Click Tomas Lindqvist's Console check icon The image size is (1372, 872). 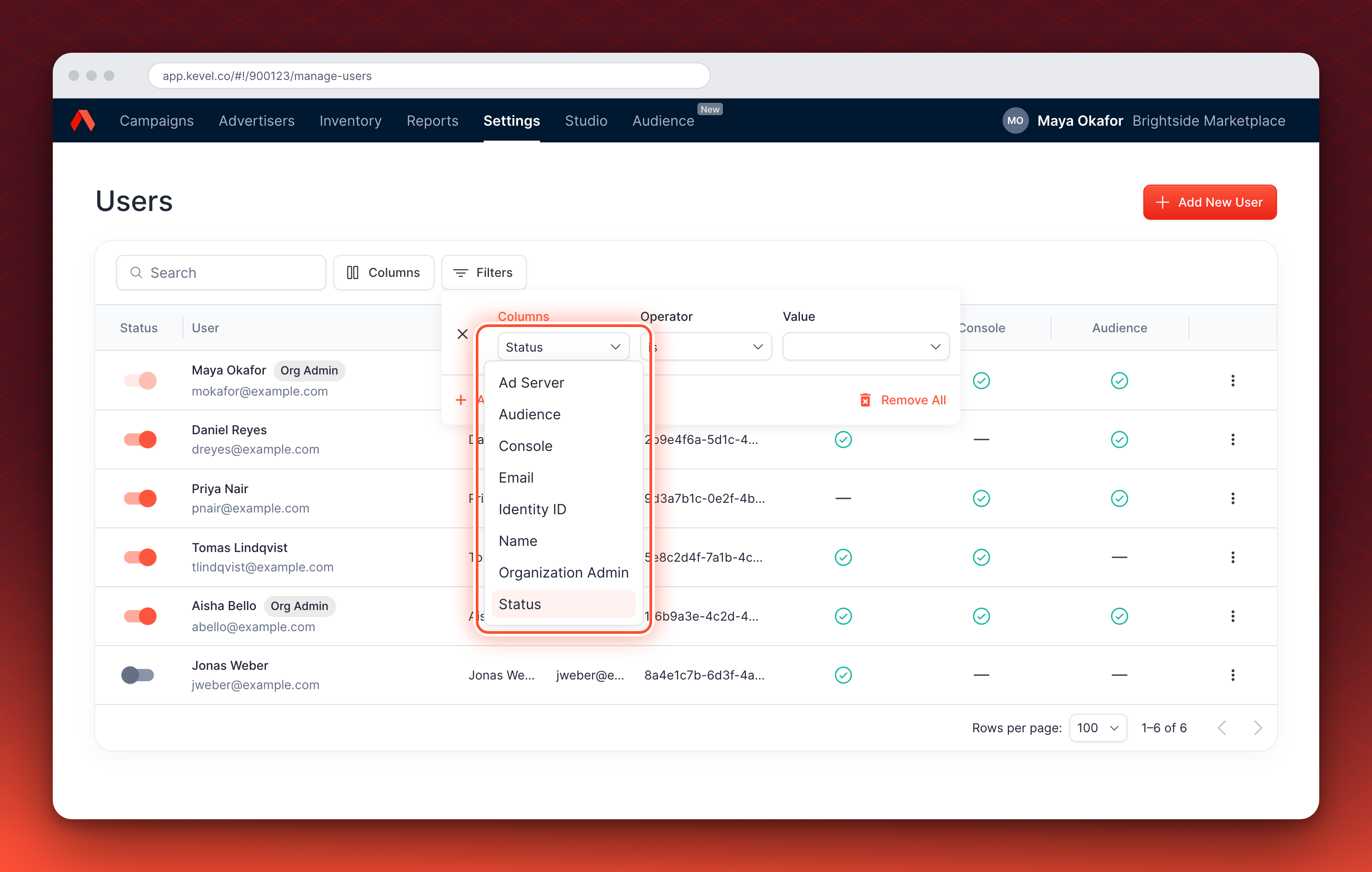pos(981,557)
